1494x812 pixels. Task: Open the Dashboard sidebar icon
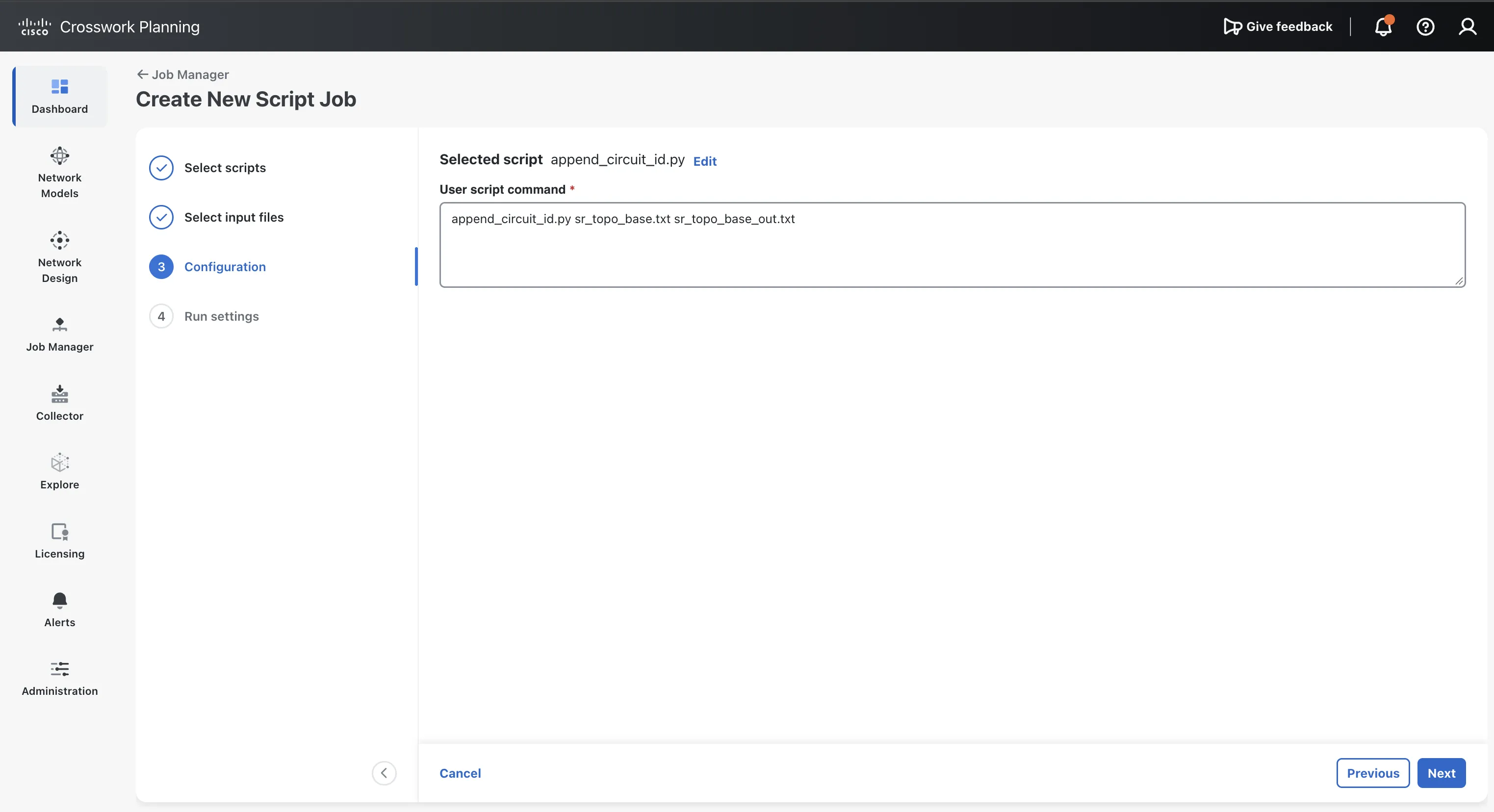pyautogui.click(x=60, y=96)
